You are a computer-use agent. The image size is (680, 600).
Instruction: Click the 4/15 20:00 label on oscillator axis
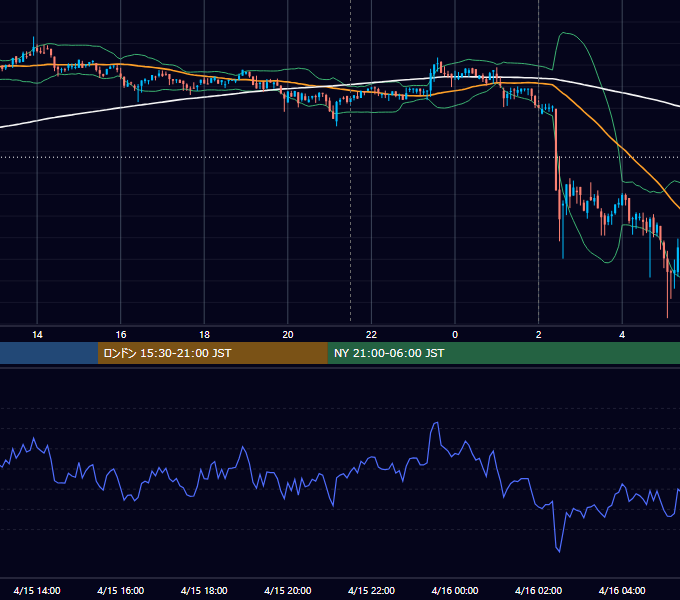point(288,590)
